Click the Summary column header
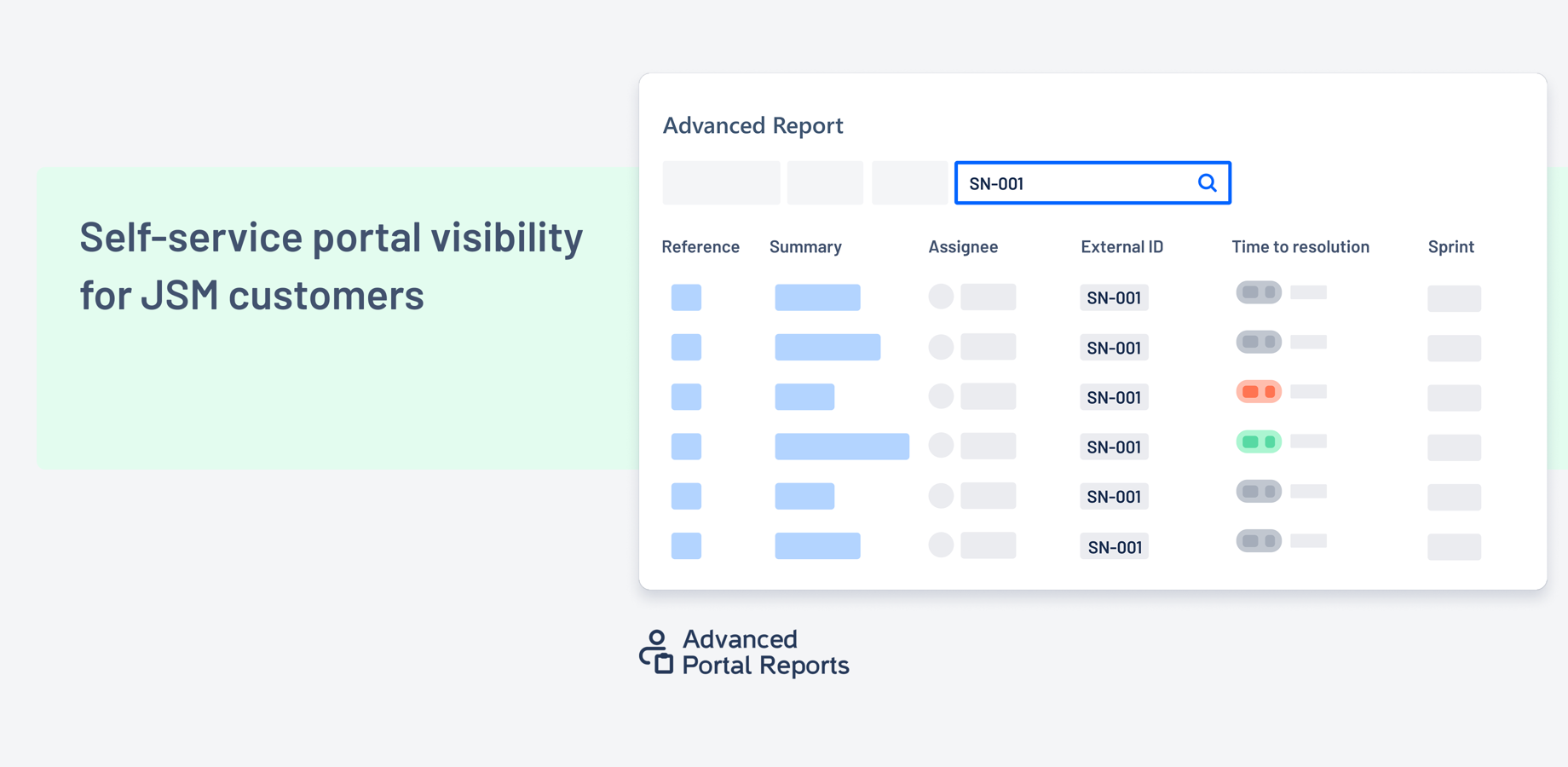Image resolution: width=1568 pixels, height=767 pixels. tap(805, 247)
